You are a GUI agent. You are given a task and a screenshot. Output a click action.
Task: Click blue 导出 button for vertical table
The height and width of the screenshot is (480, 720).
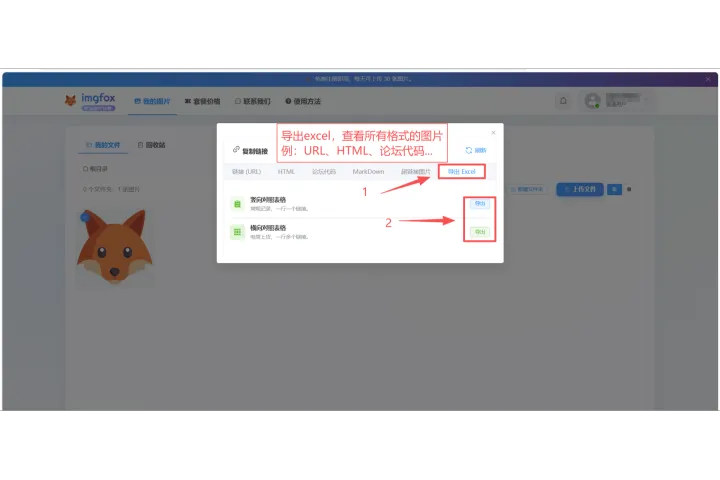(480, 203)
